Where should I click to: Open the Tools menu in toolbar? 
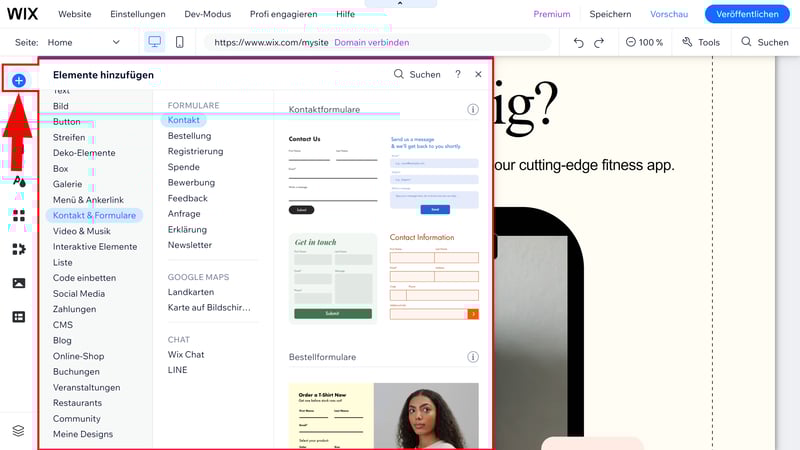(x=701, y=42)
